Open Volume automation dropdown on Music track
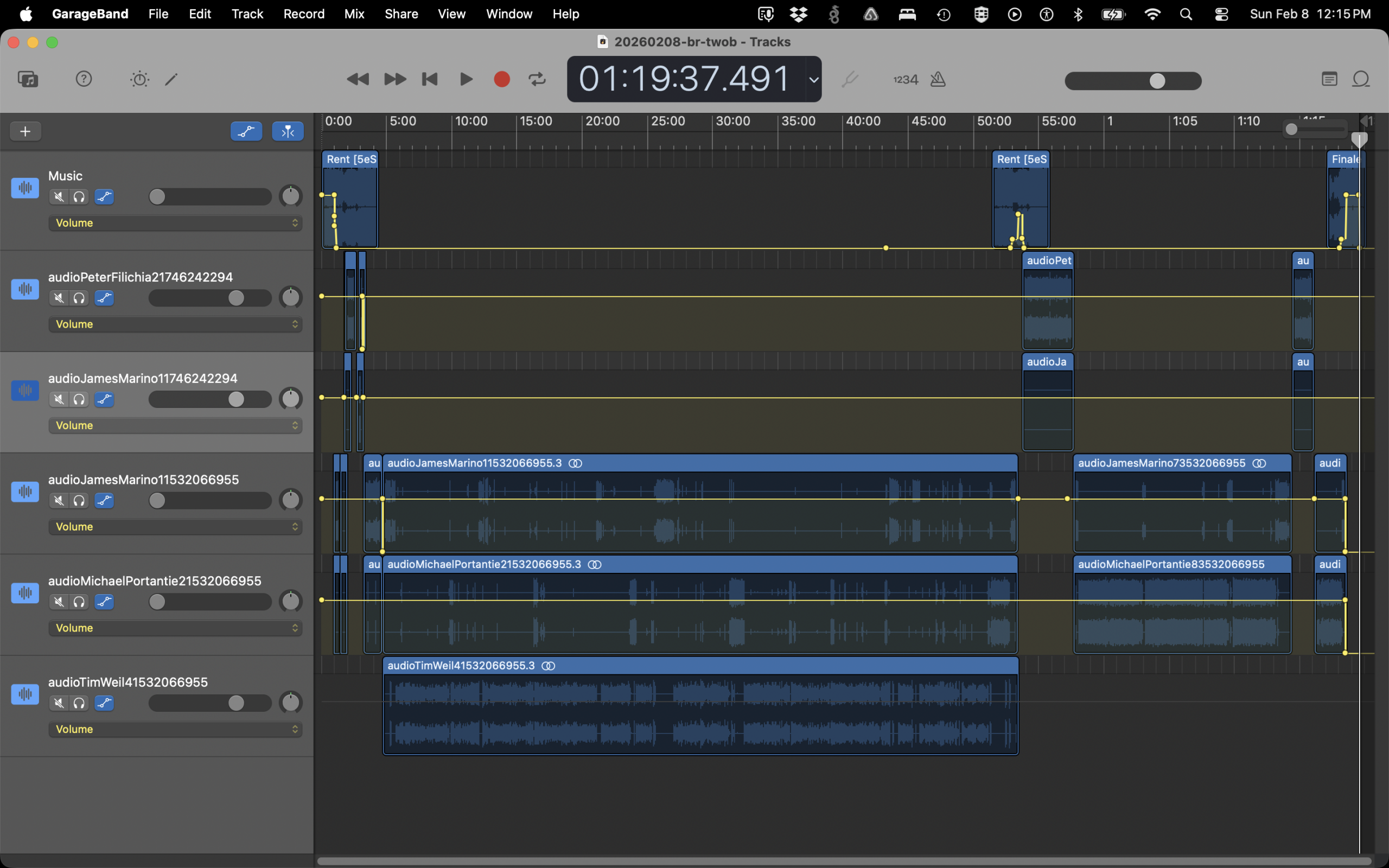Viewport: 1389px width, 868px height. pyautogui.click(x=175, y=223)
